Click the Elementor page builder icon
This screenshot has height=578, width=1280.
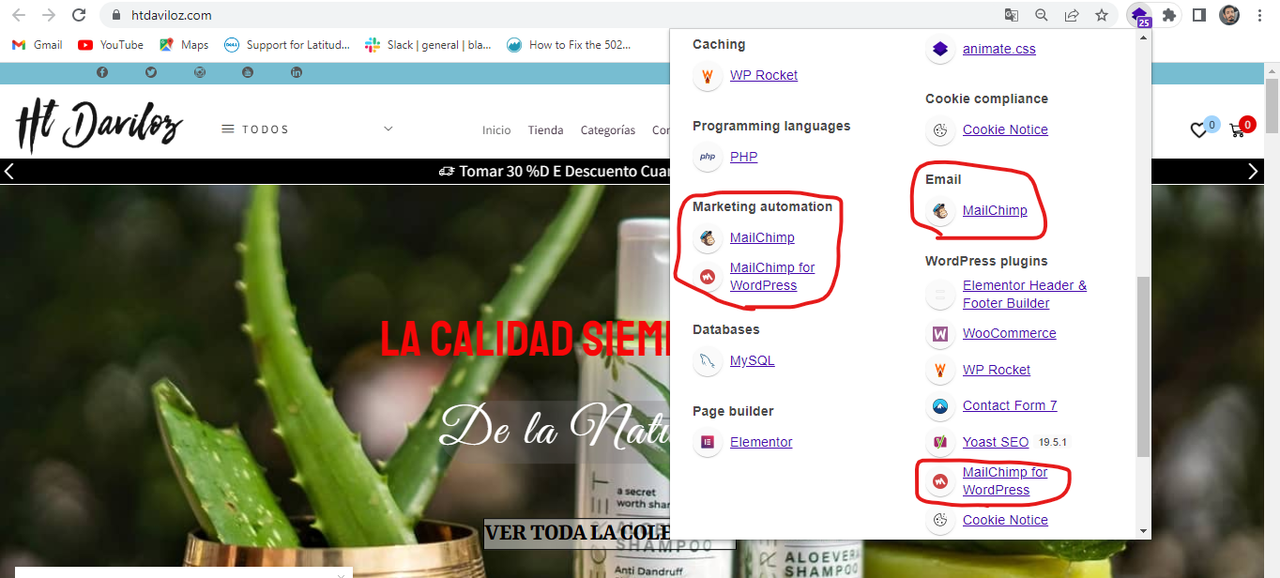click(708, 442)
